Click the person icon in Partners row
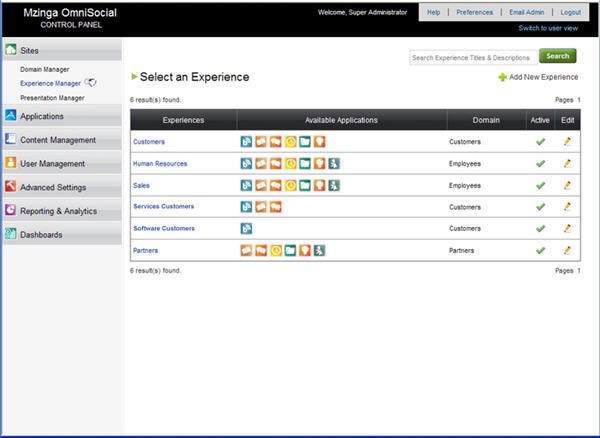 point(320,251)
